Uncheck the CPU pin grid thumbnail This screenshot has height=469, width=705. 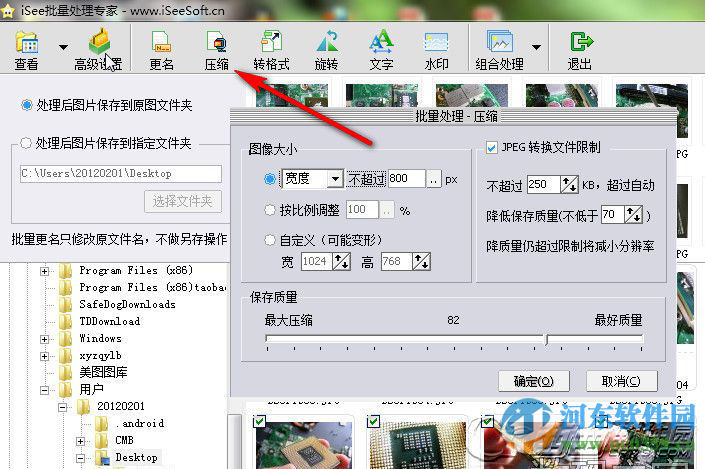pos(374,421)
